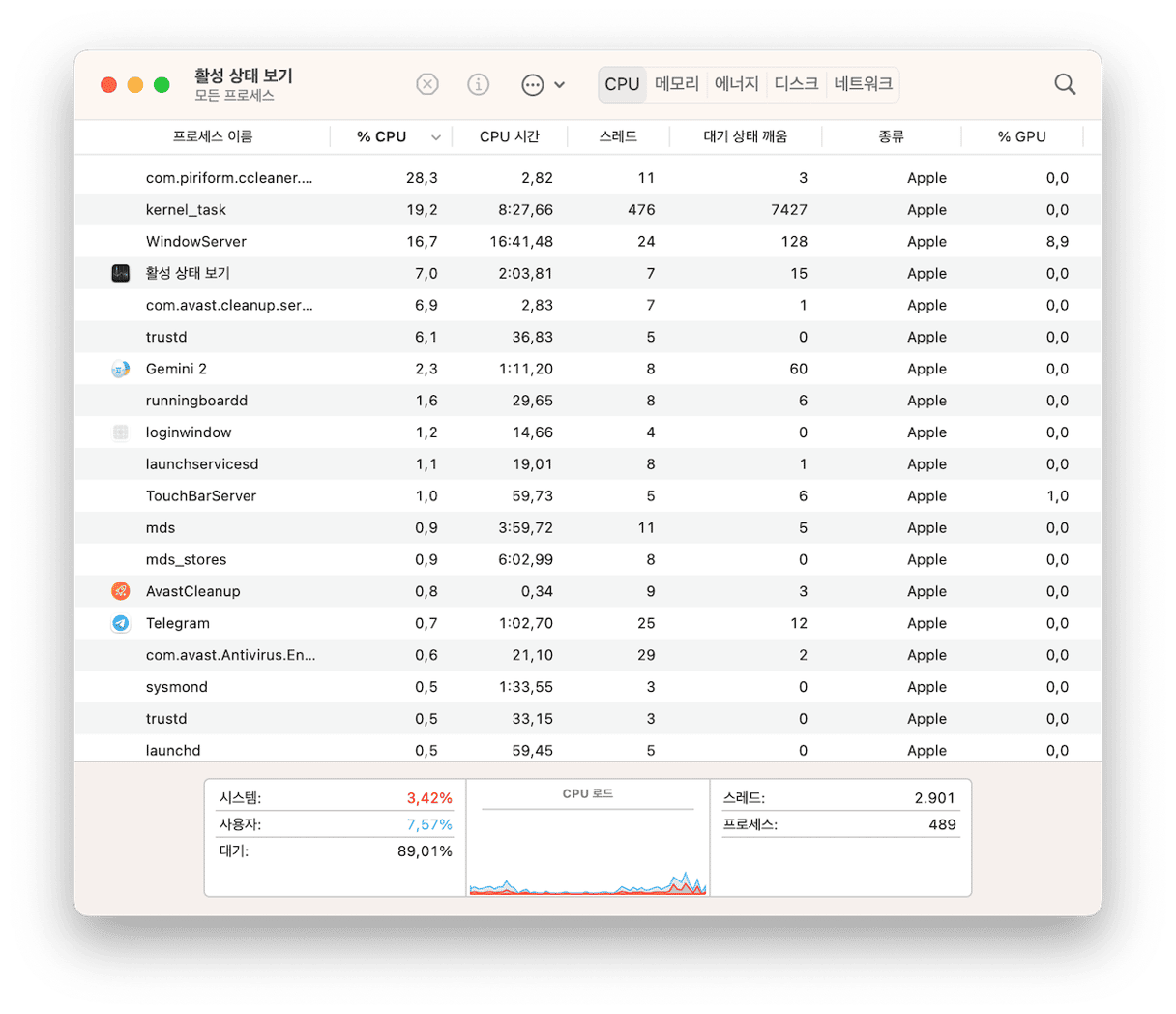Select the TouchBarServer process
The image size is (1176, 1014).
coord(588,496)
